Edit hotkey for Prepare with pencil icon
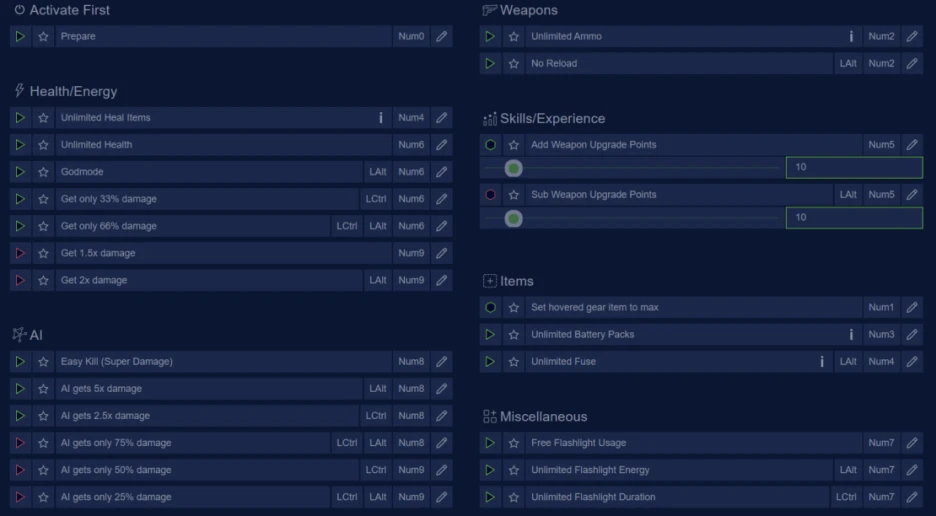 [441, 37]
